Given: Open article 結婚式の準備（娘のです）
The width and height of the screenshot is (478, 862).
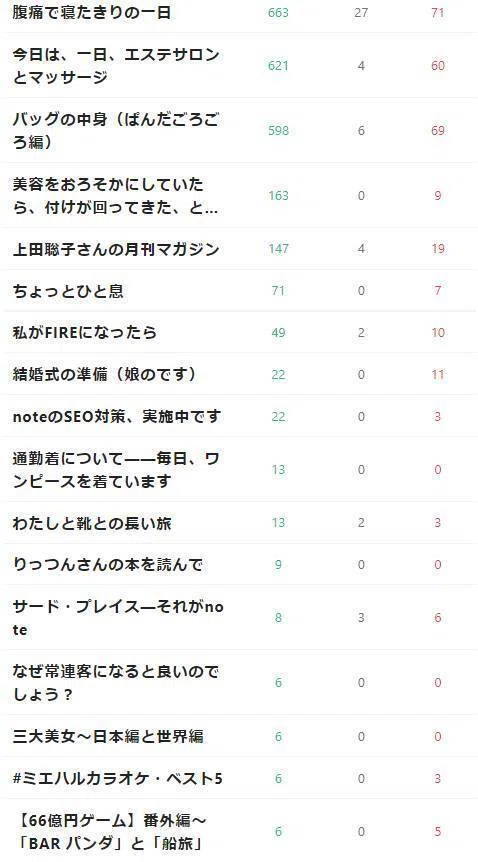Looking at the screenshot, I should (x=105, y=374).
